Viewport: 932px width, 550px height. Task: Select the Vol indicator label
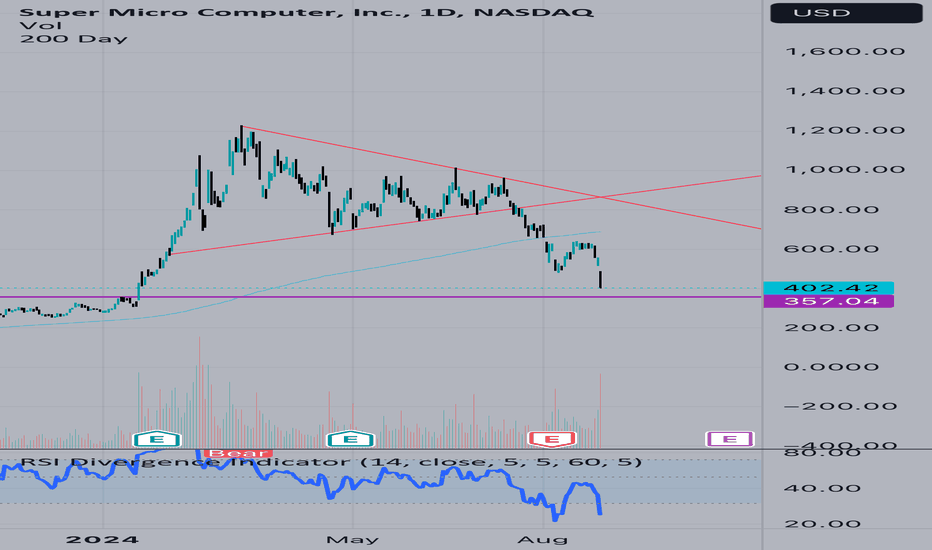40,26
